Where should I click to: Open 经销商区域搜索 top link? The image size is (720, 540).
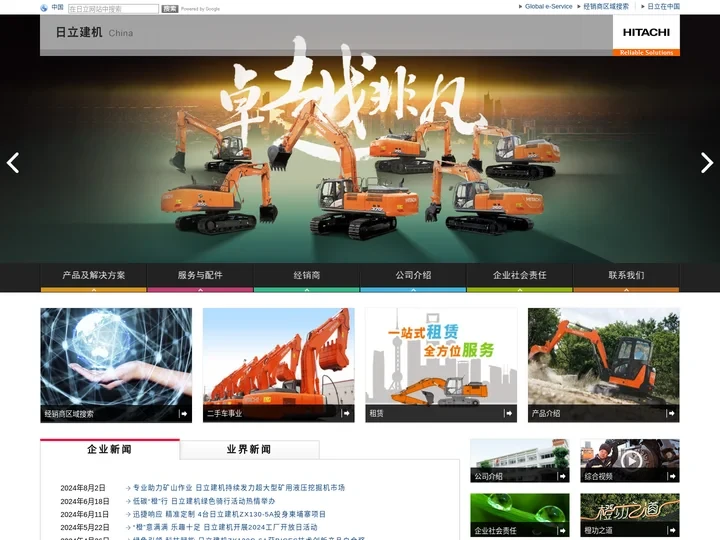606,6
